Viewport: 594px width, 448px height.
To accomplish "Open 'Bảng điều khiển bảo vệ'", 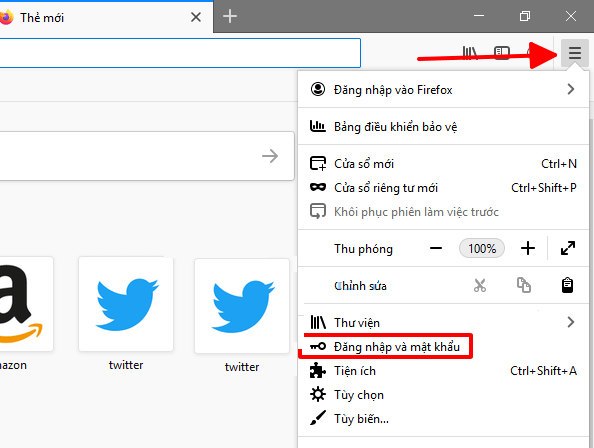I will (x=443, y=126).
